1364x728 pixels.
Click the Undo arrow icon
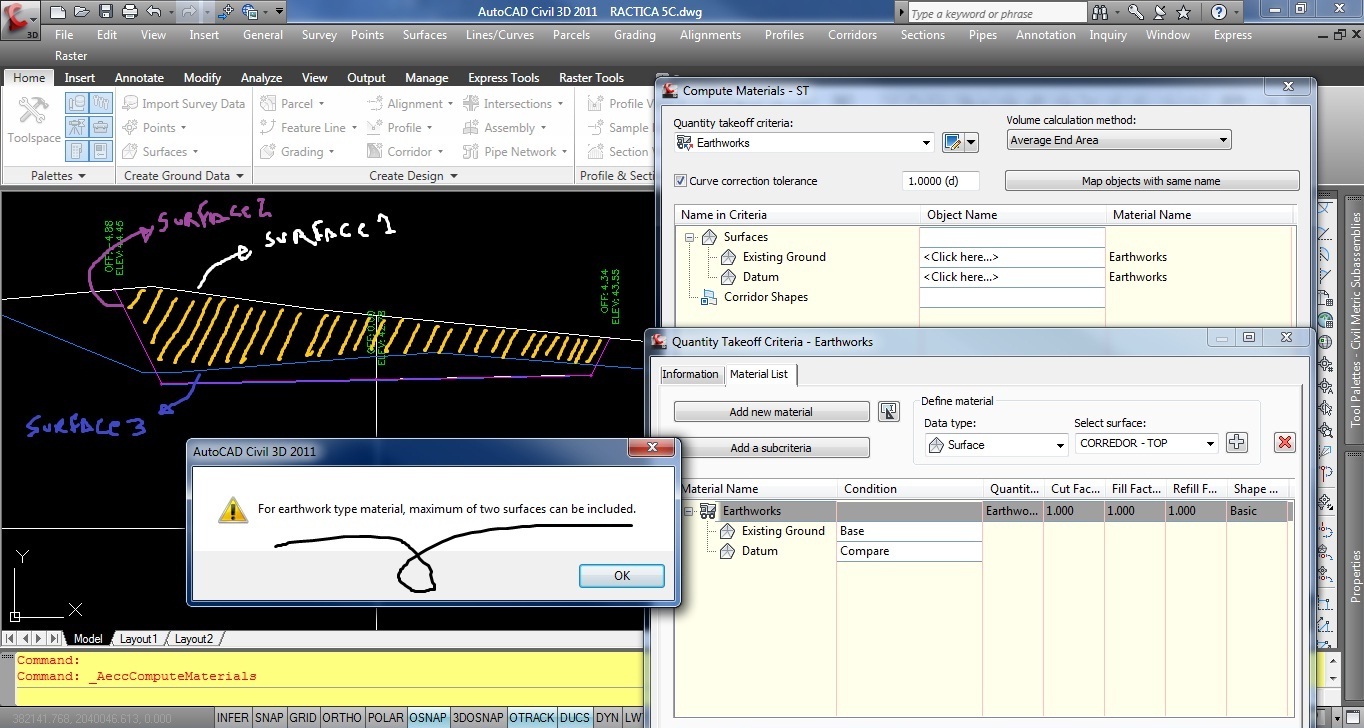pyautogui.click(x=153, y=12)
